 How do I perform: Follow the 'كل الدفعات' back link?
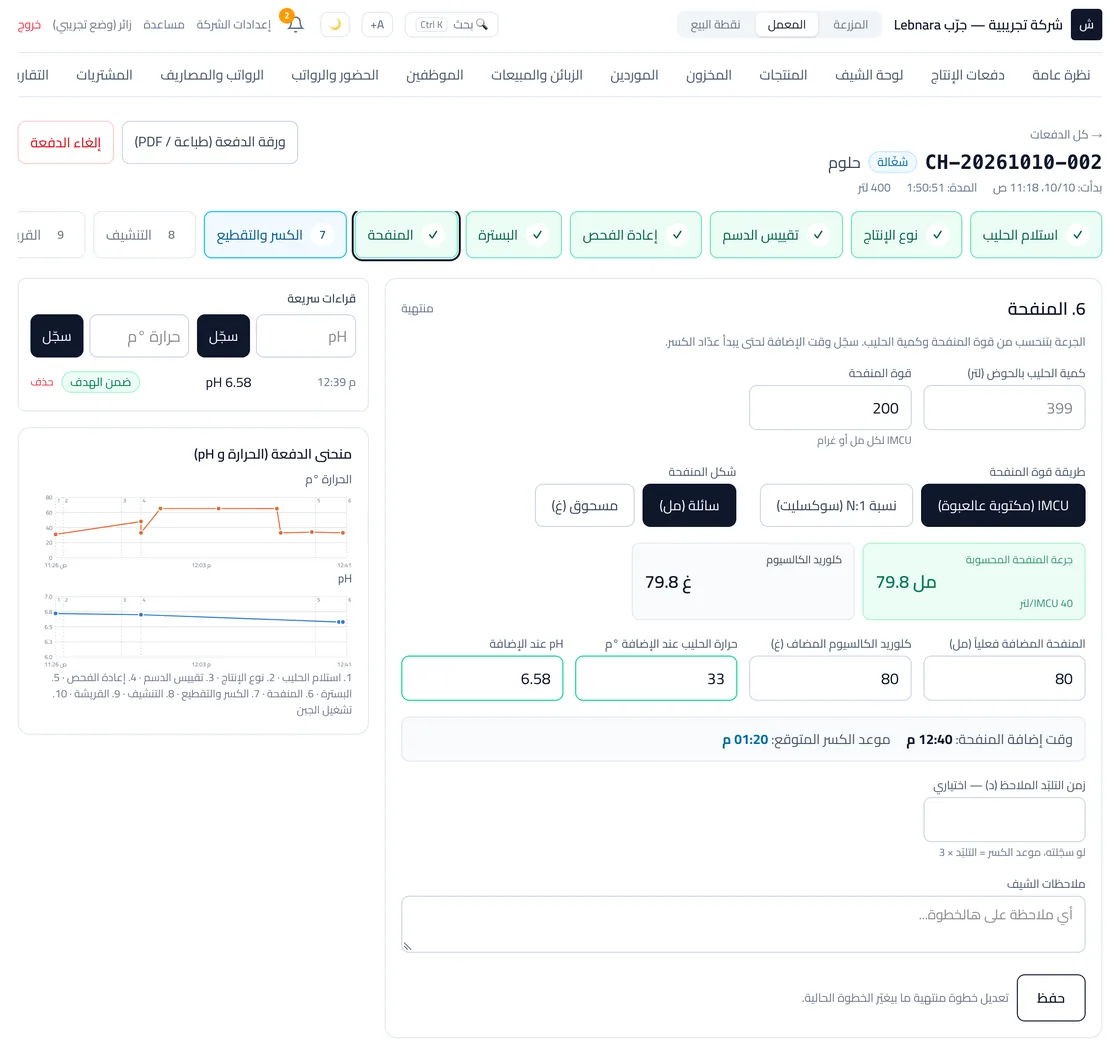coord(1066,134)
